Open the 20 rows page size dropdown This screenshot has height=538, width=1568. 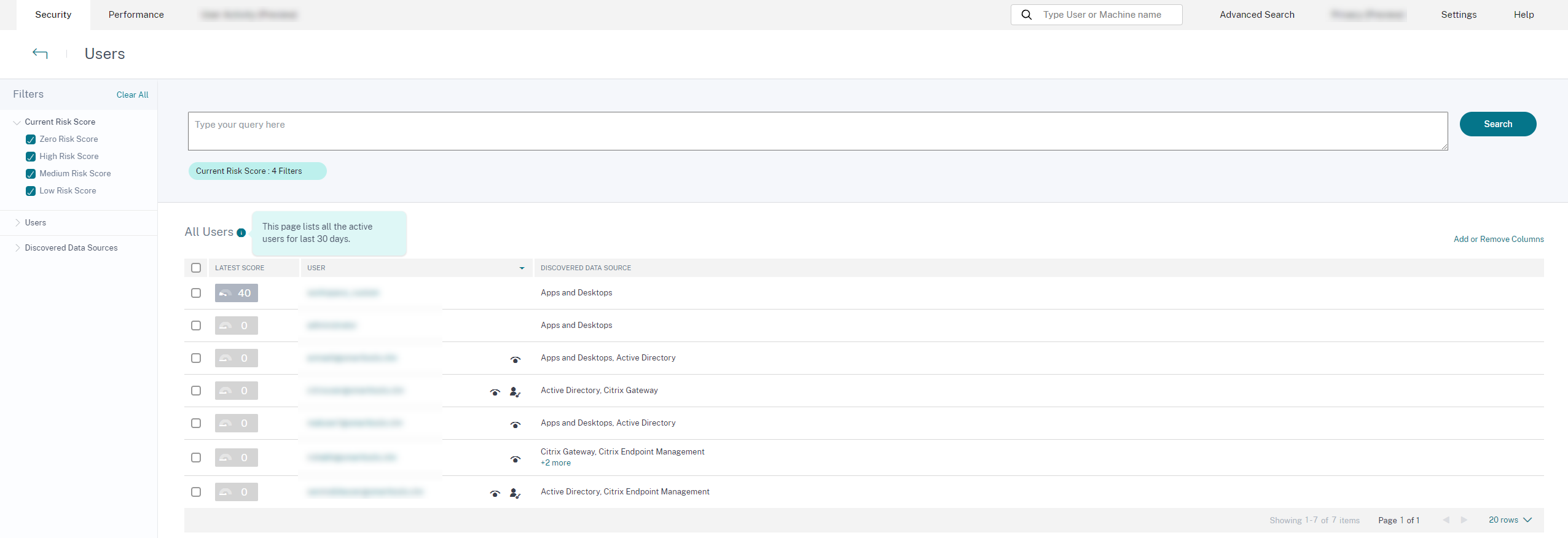1510,520
